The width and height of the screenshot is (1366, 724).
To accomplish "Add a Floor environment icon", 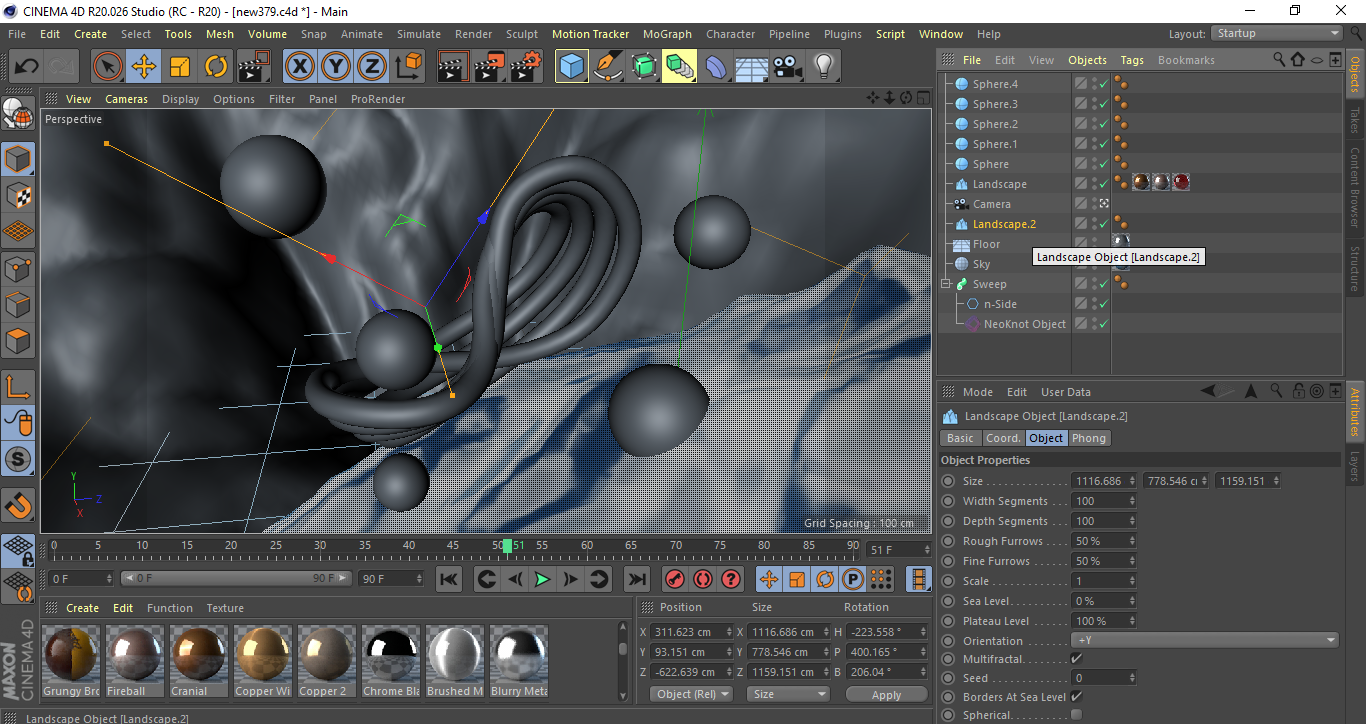I will (x=752, y=67).
